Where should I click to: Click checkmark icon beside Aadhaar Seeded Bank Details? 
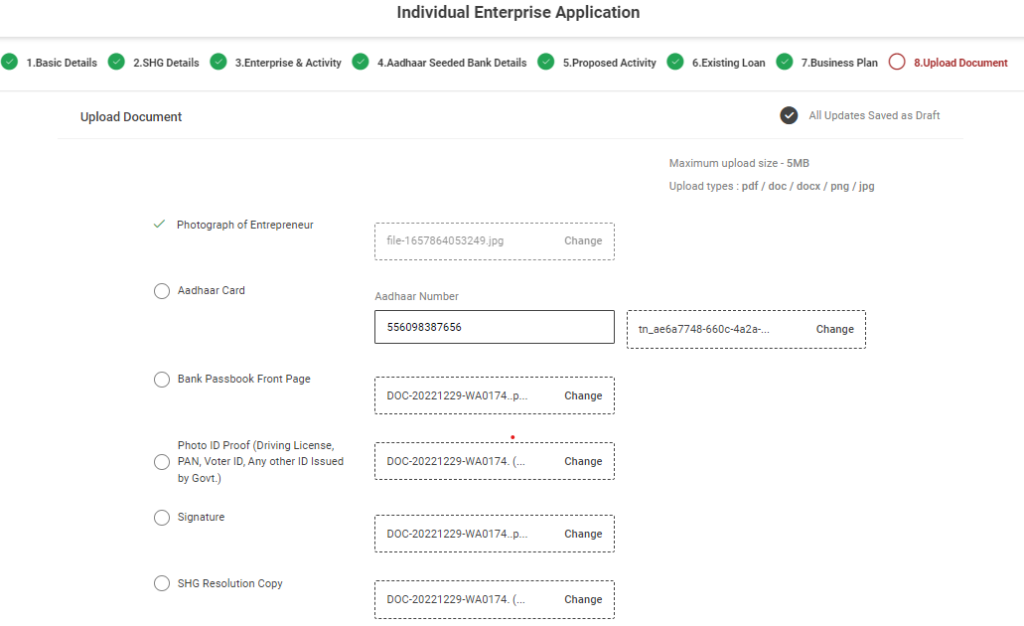360,62
